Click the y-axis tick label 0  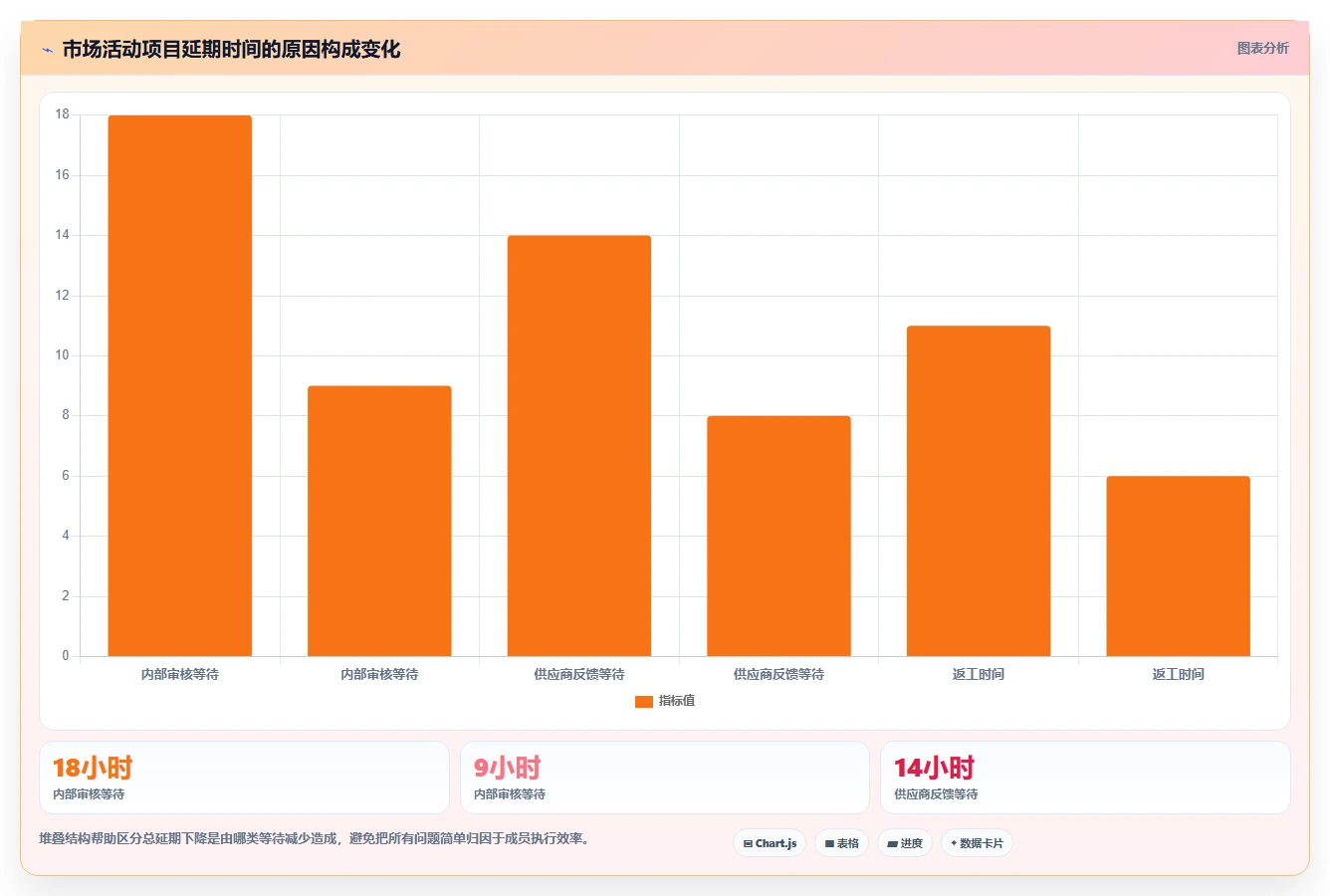coord(66,656)
